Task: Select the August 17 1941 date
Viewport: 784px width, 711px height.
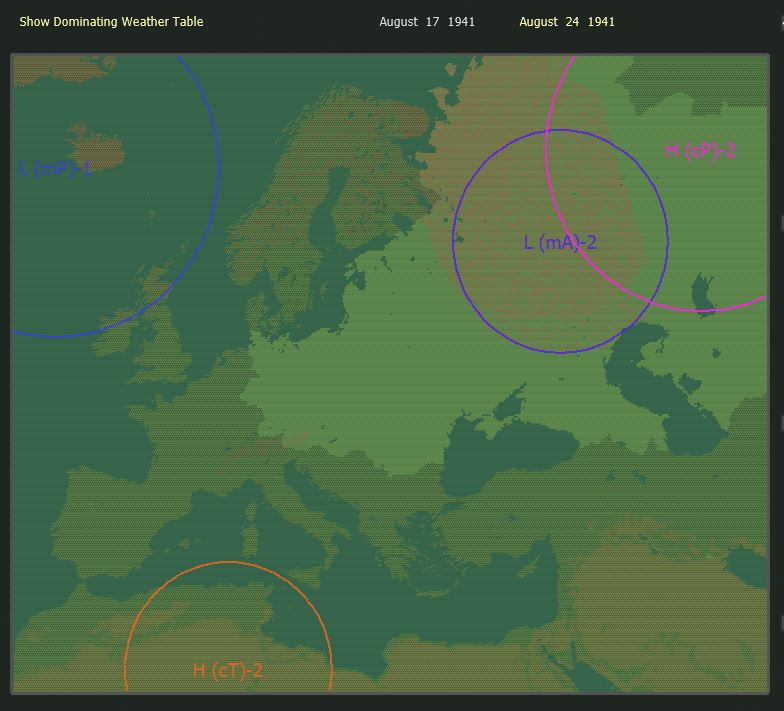Action: pyautogui.click(x=427, y=22)
